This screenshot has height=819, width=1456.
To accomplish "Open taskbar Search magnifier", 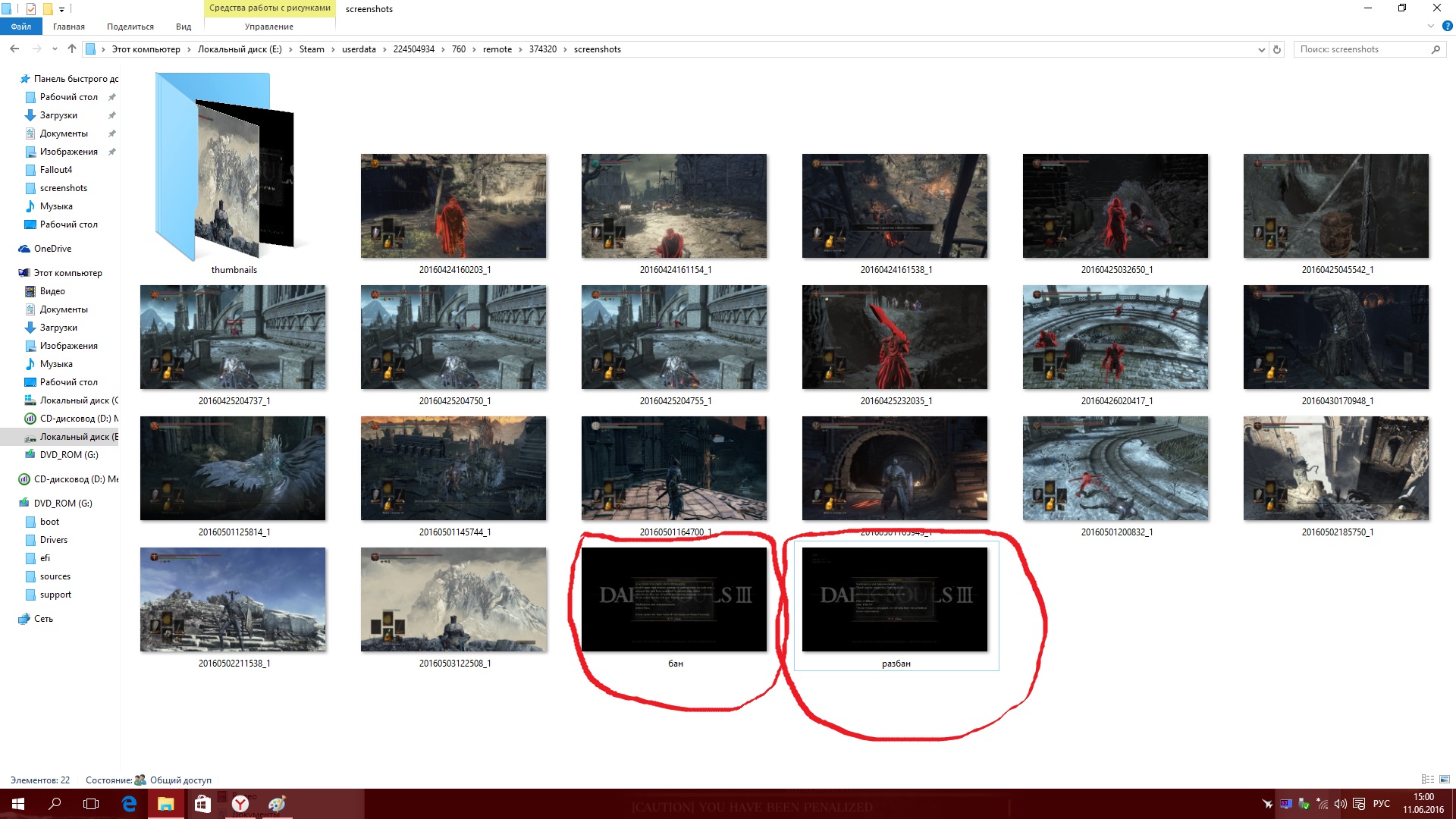I will 55,804.
